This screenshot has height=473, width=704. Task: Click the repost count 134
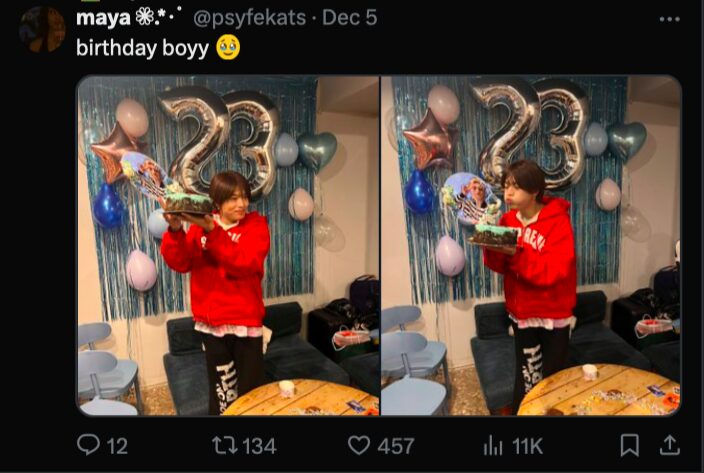[x=259, y=446]
